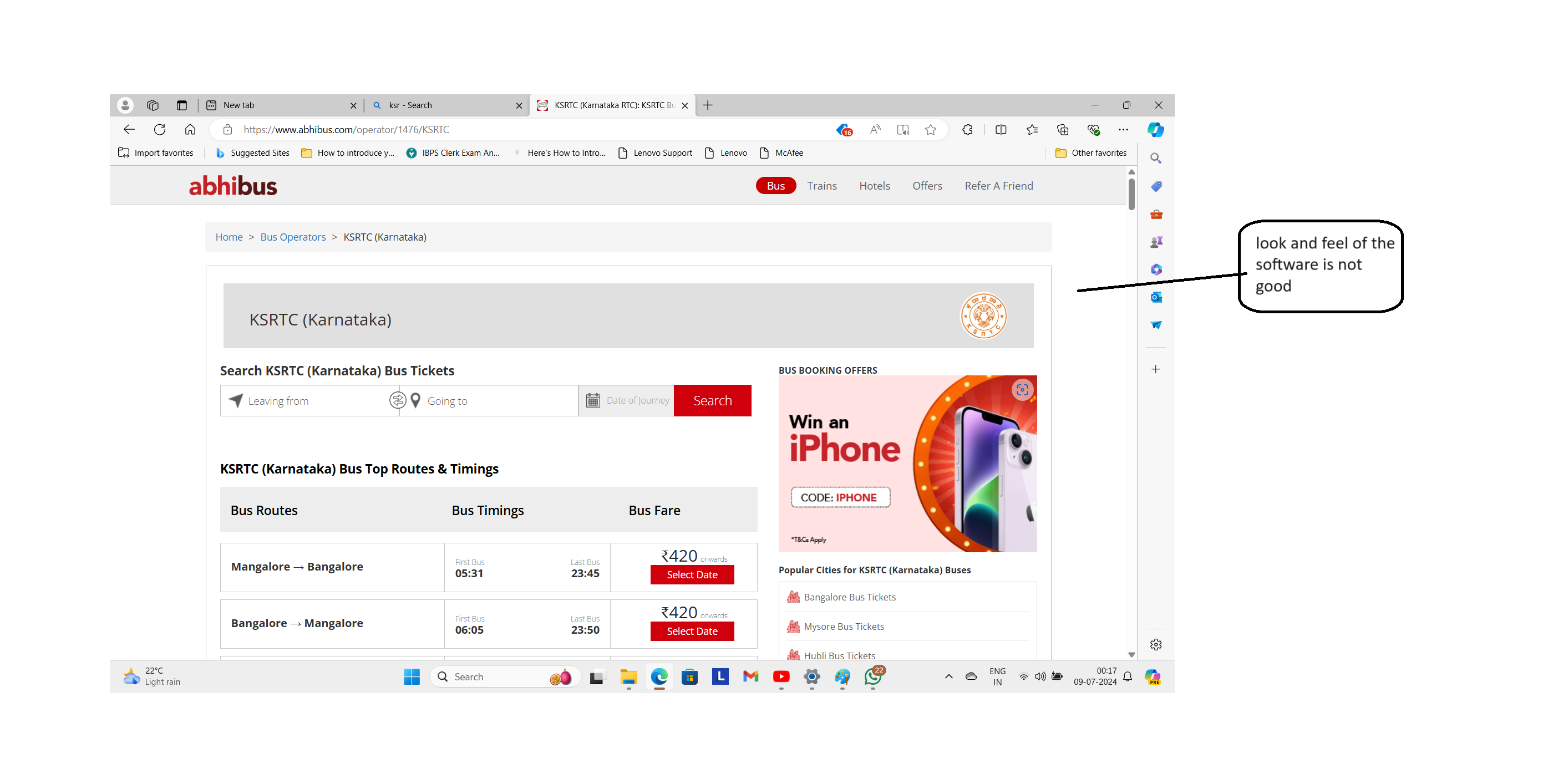1543x784 pixels.
Task: Open the Trains menu item
Action: pyautogui.click(x=822, y=186)
